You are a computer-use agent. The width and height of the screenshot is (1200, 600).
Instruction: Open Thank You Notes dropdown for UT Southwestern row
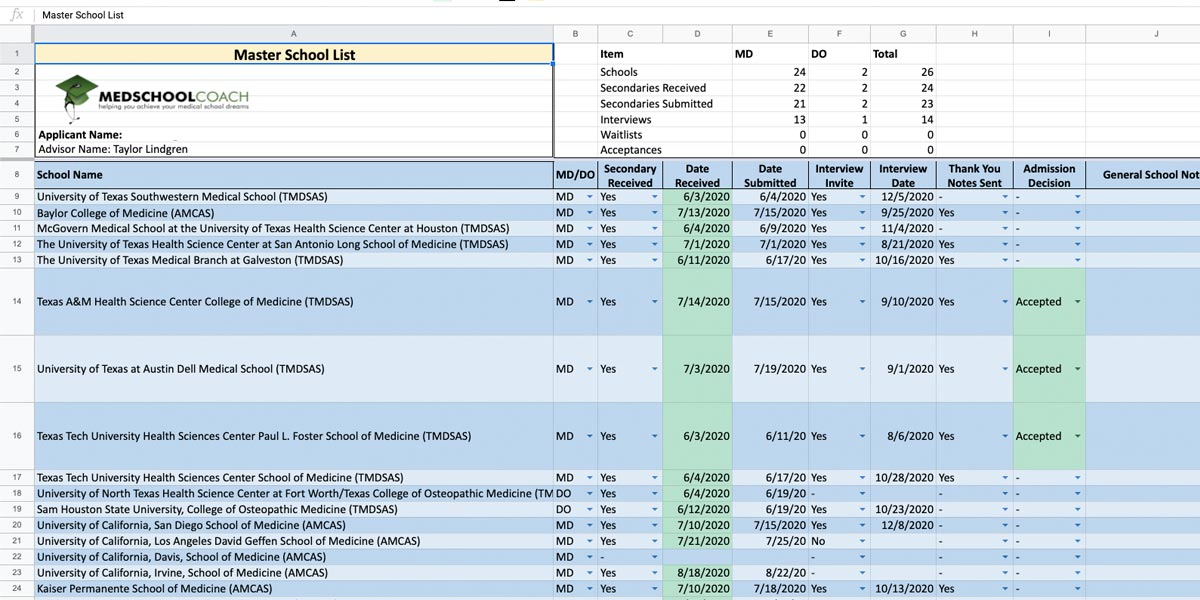1005,197
